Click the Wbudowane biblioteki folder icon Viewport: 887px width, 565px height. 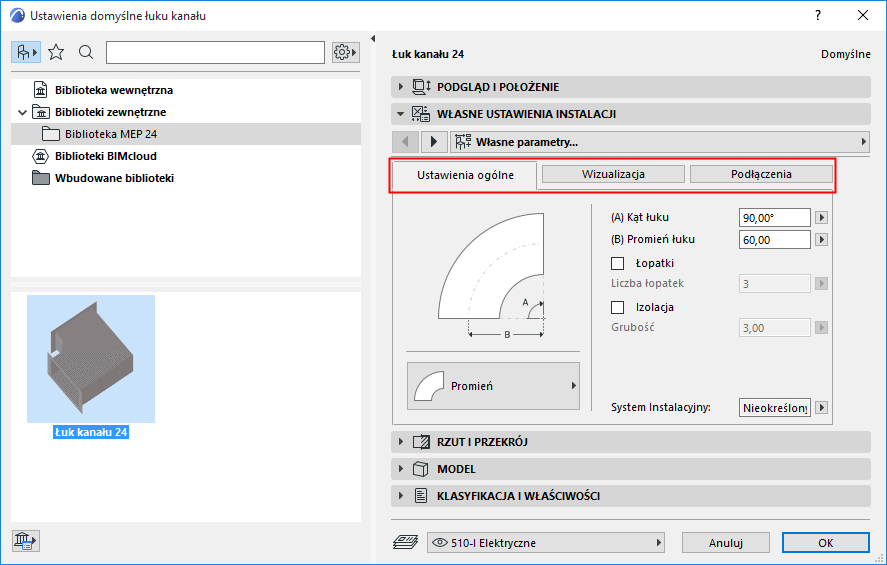[41, 178]
